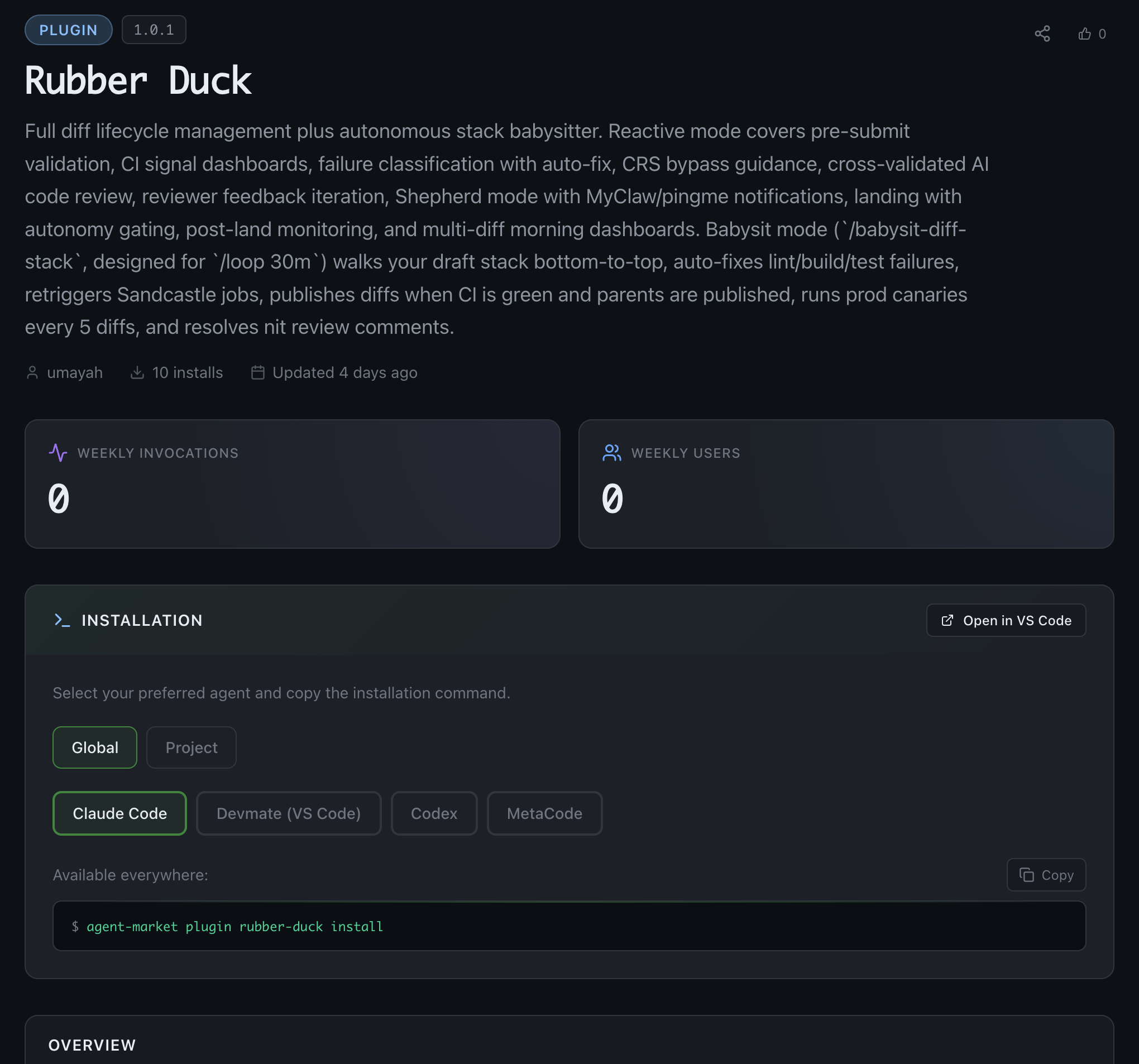The width and height of the screenshot is (1139, 1064).
Task: Open in VS Code
Action: coord(1006,620)
